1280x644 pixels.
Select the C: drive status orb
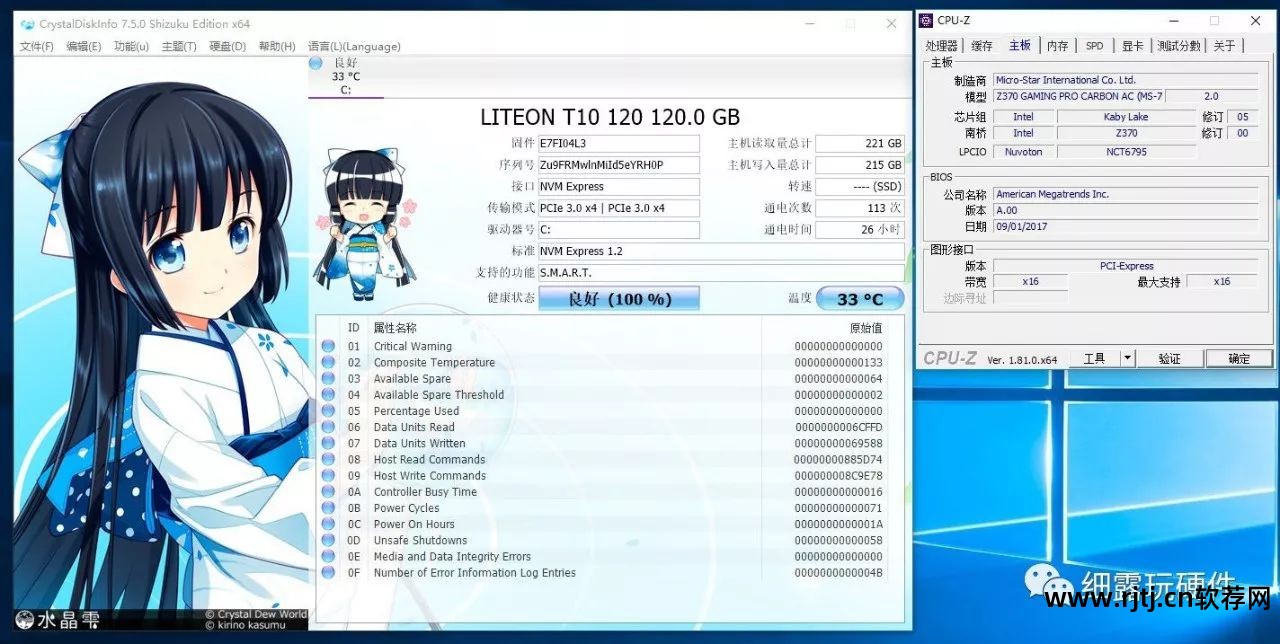(x=316, y=63)
